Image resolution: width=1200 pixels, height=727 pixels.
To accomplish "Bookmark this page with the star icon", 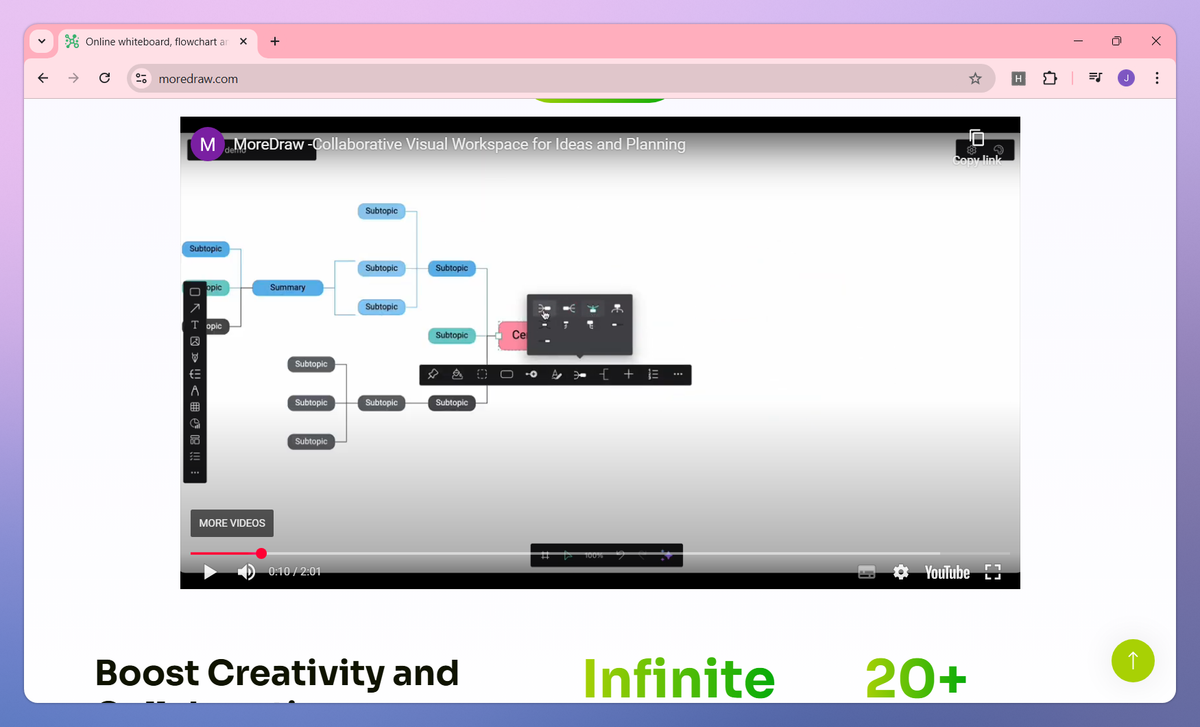I will 975,78.
